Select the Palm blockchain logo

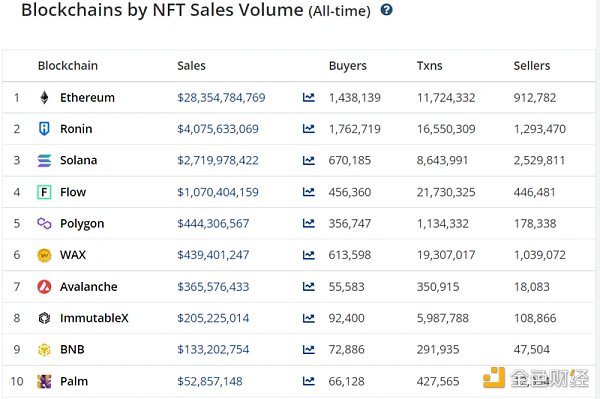click(x=44, y=381)
